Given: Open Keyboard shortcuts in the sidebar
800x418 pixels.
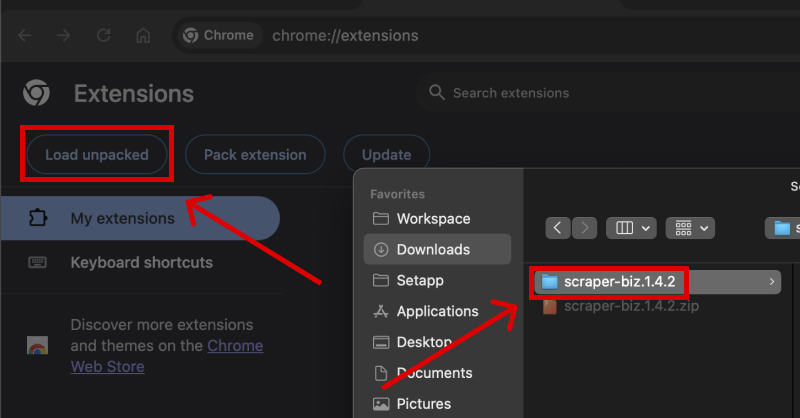Looking at the screenshot, I should pyautogui.click(x=140, y=262).
